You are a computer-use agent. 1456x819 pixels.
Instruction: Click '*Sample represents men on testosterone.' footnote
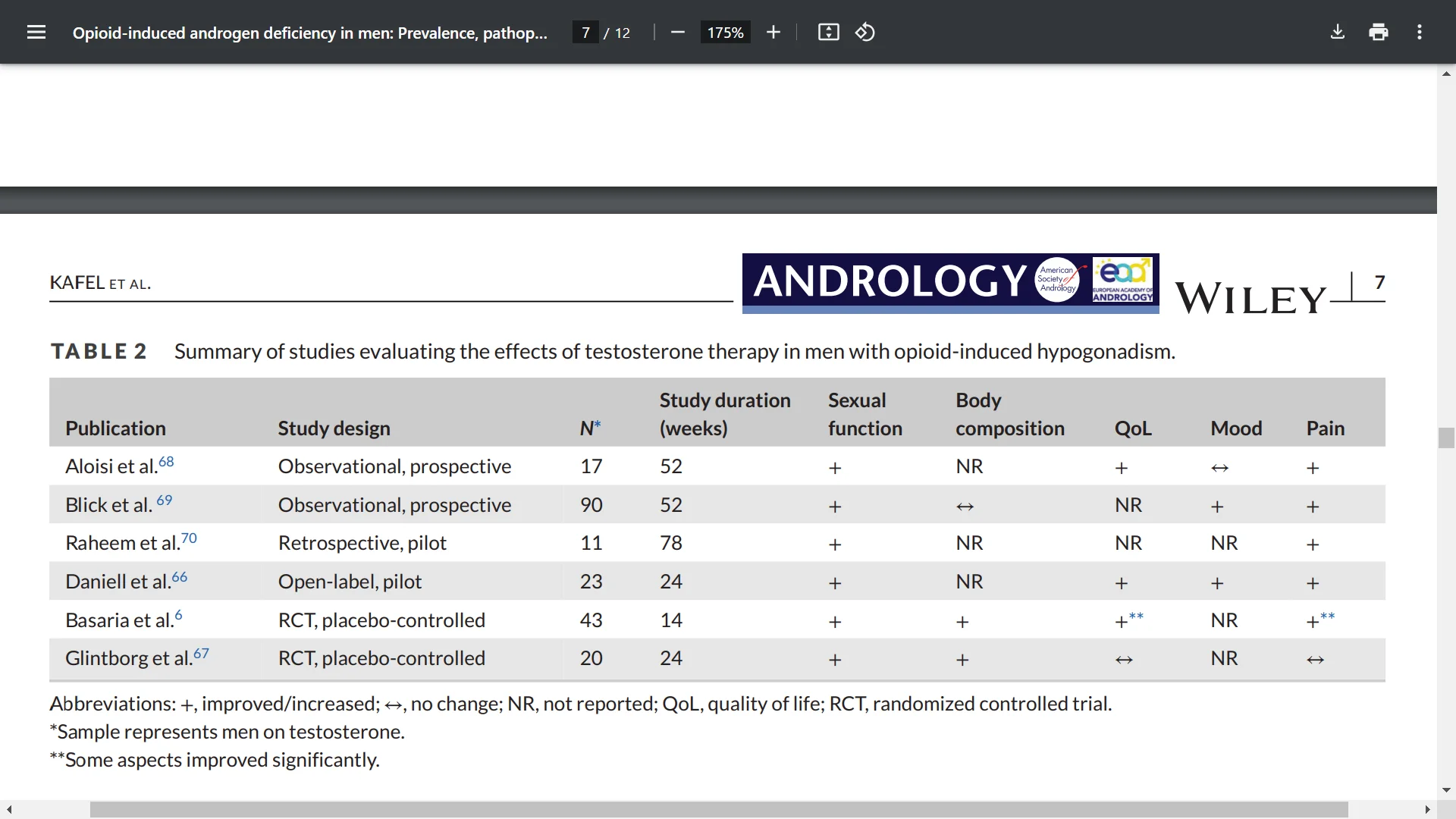point(227,732)
